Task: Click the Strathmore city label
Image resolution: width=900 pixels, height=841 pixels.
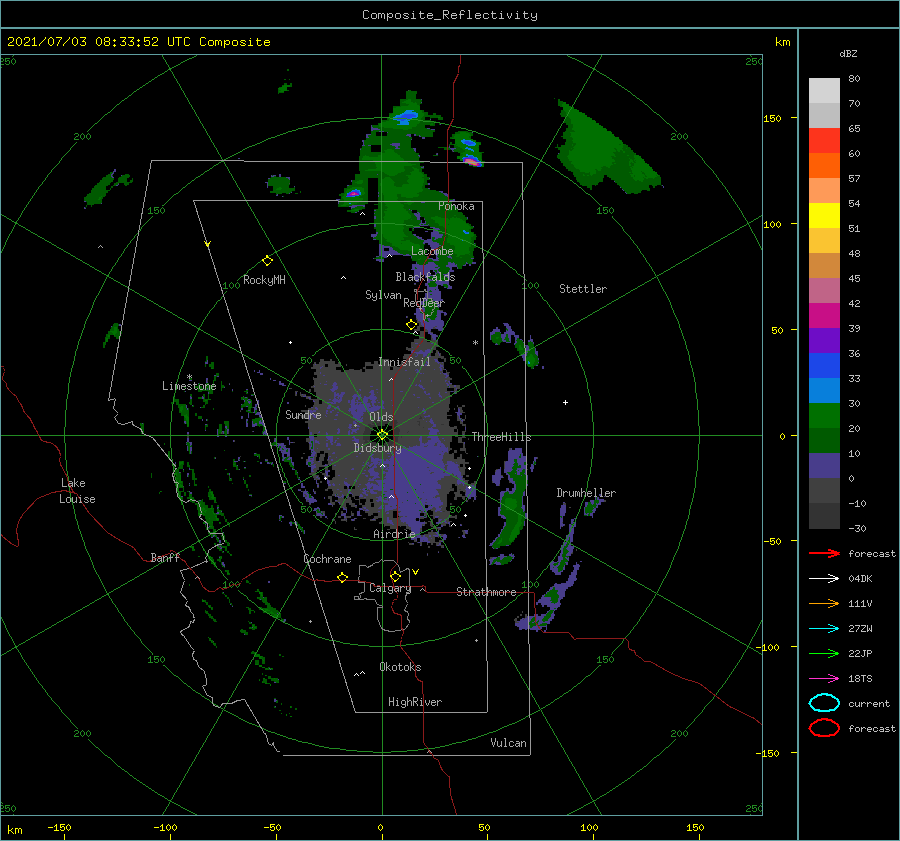Action: 486,592
